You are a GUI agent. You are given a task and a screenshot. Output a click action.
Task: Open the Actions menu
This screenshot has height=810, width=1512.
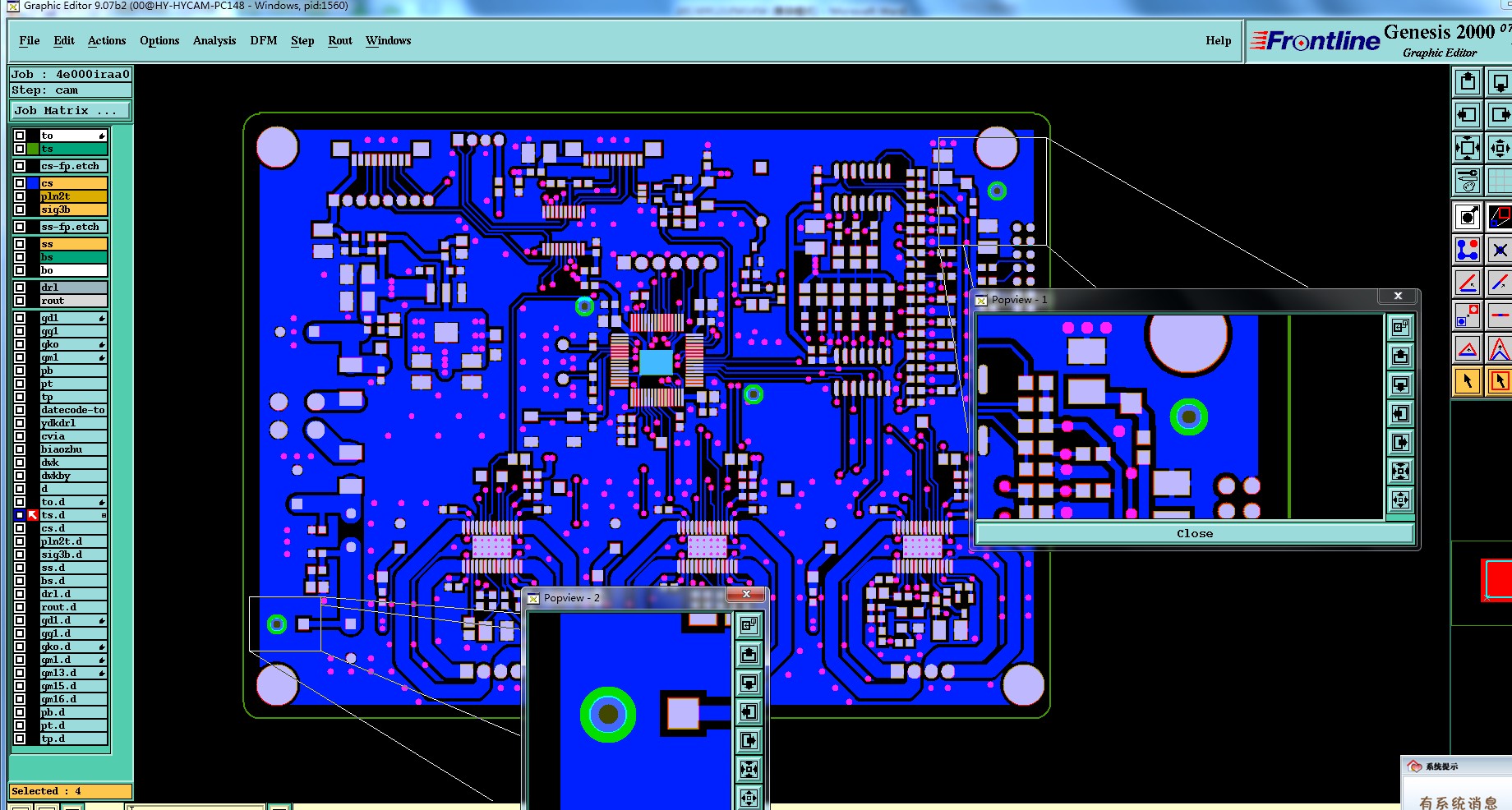tap(107, 40)
